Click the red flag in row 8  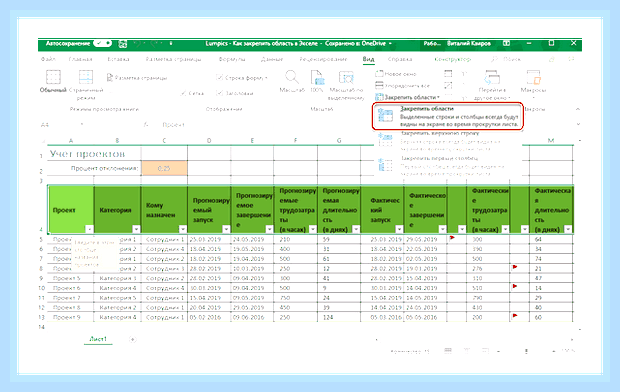pyautogui.click(x=515, y=267)
